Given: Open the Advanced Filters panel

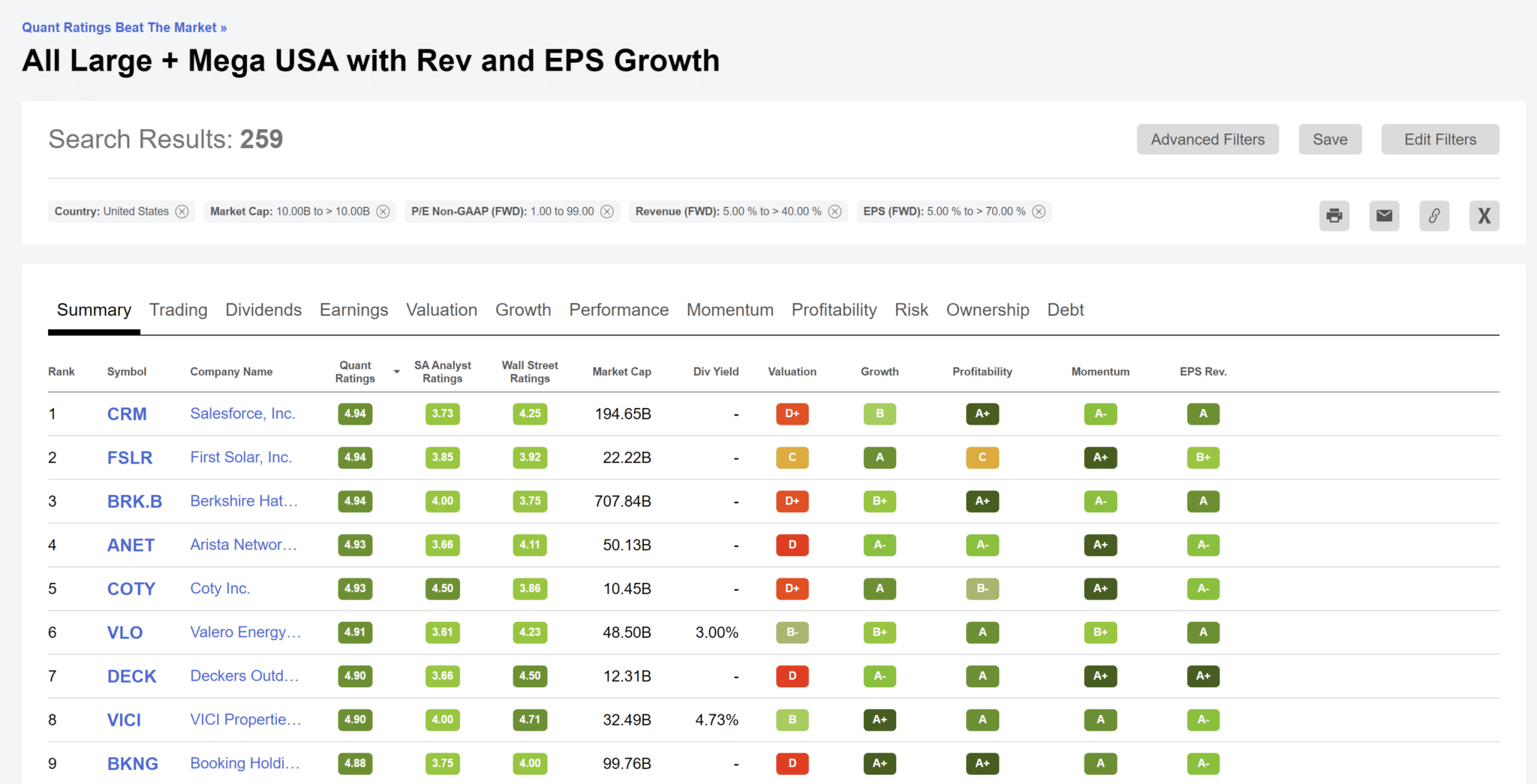Looking at the screenshot, I should pyautogui.click(x=1208, y=139).
